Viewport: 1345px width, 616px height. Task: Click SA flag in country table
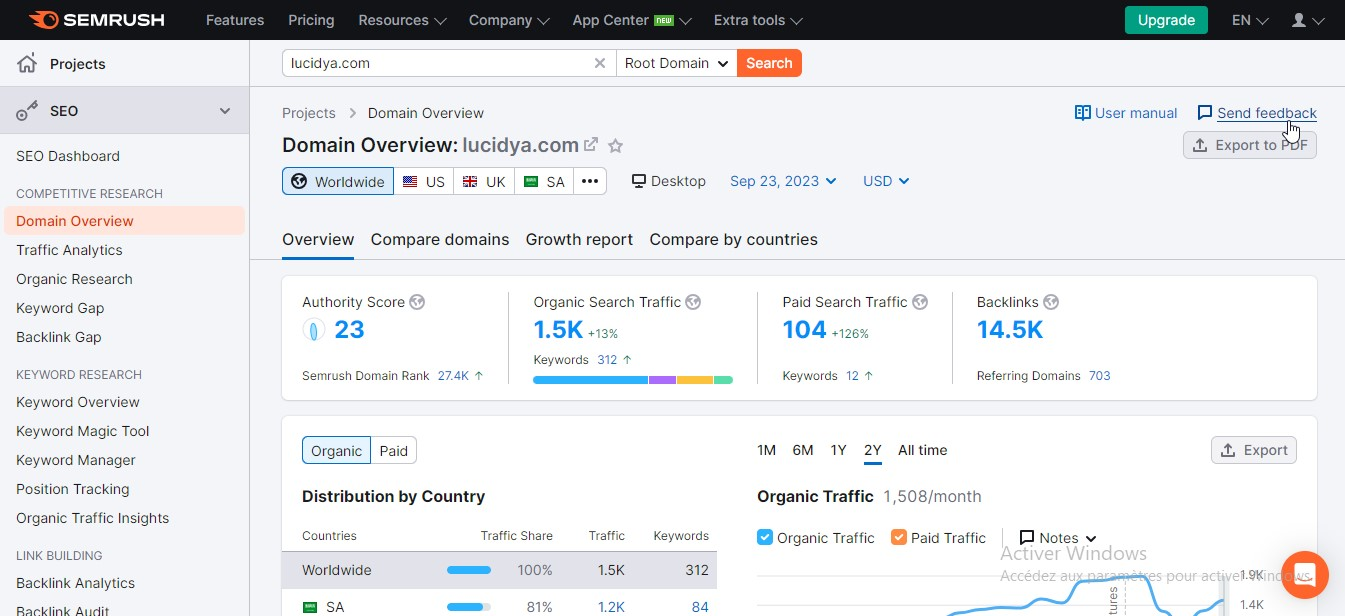[310, 607]
